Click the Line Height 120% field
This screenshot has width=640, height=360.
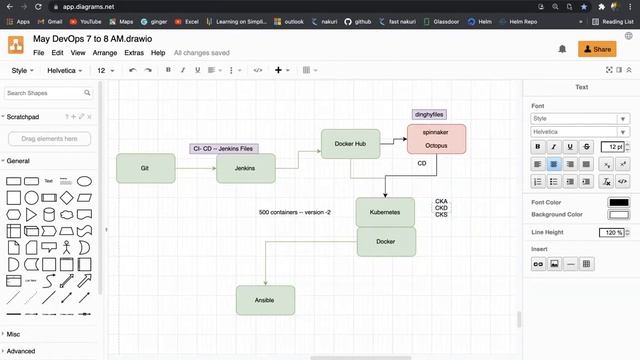click(611, 232)
